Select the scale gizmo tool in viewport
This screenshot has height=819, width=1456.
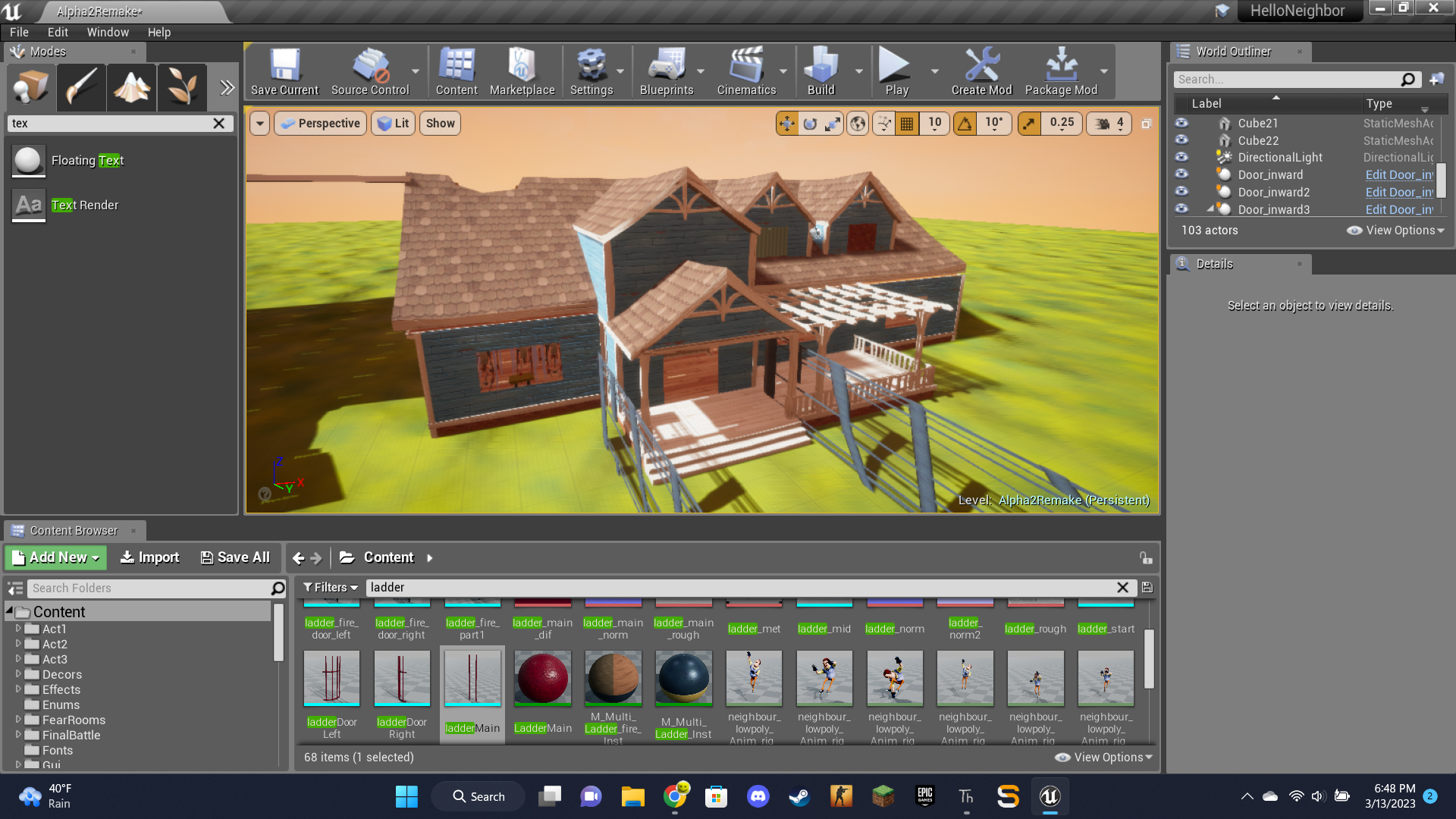click(833, 124)
